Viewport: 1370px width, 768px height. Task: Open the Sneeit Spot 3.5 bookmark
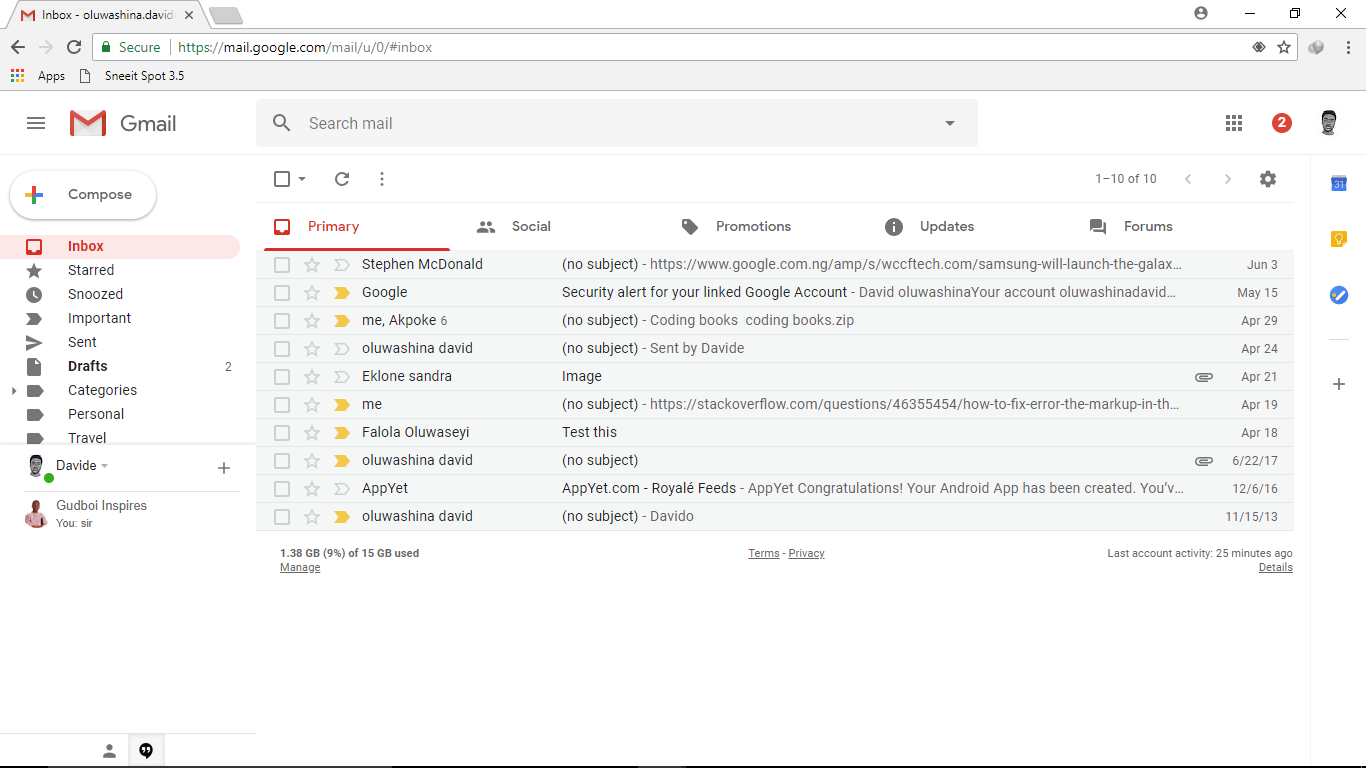coord(131,76)
